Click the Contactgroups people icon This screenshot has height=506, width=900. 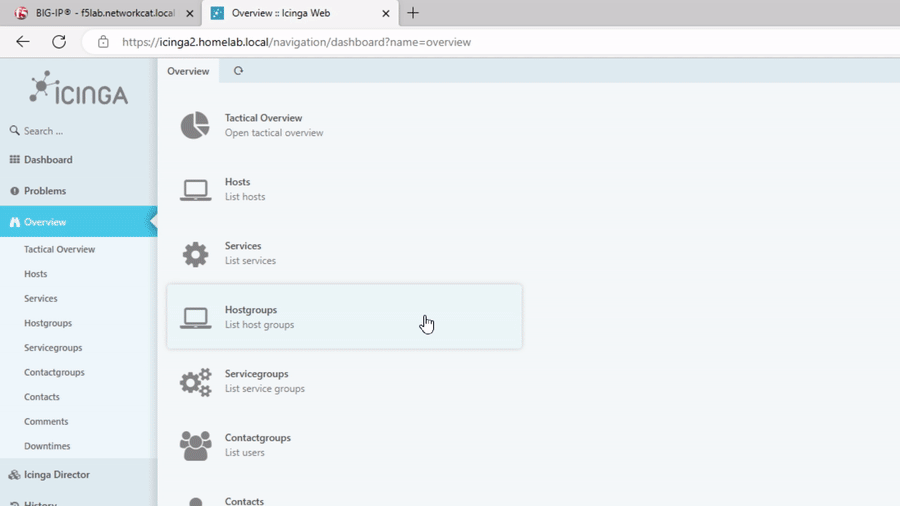(195, 446)
